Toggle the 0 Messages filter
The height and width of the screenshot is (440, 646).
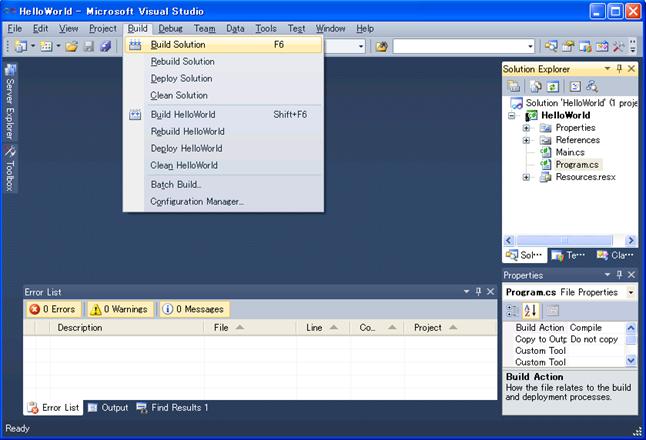pos(195,309)
